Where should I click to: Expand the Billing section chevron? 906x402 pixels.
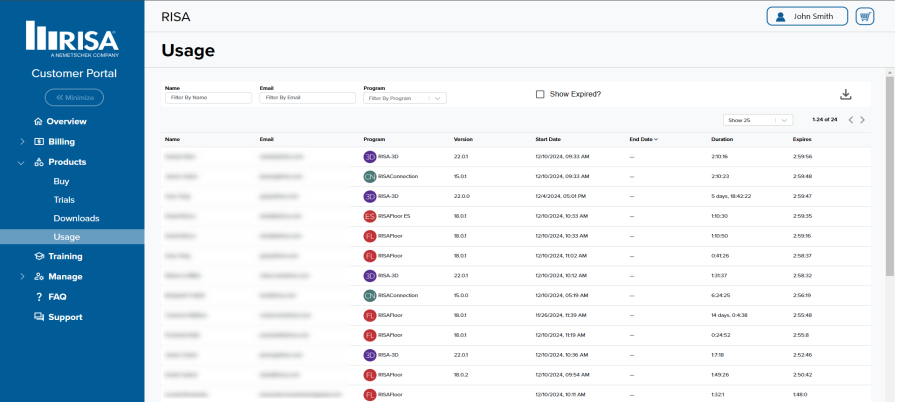[22, 142]
